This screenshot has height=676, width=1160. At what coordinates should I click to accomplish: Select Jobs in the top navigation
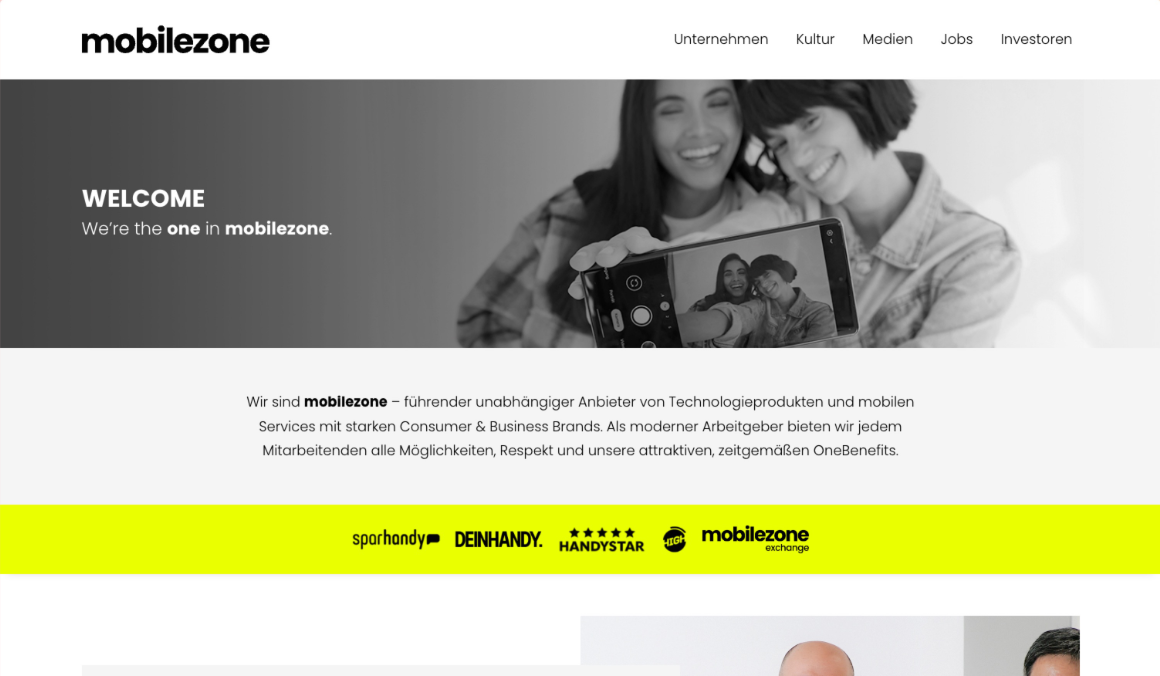(x=957, y=39)
